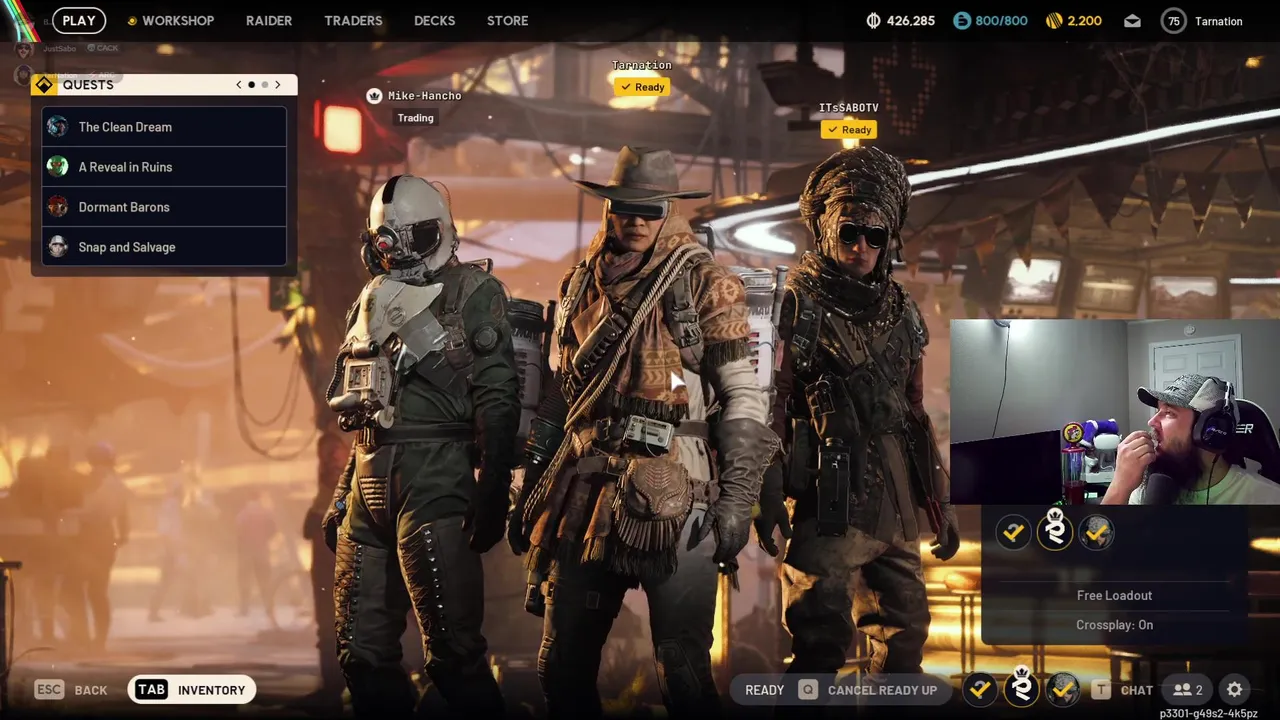Open the CHAT panel
This screenshot has height=720, width=1280.
coord(1137,690)
